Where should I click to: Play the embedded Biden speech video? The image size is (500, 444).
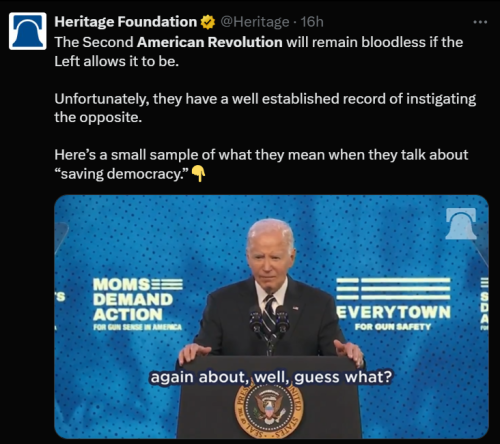pos(271,317)
